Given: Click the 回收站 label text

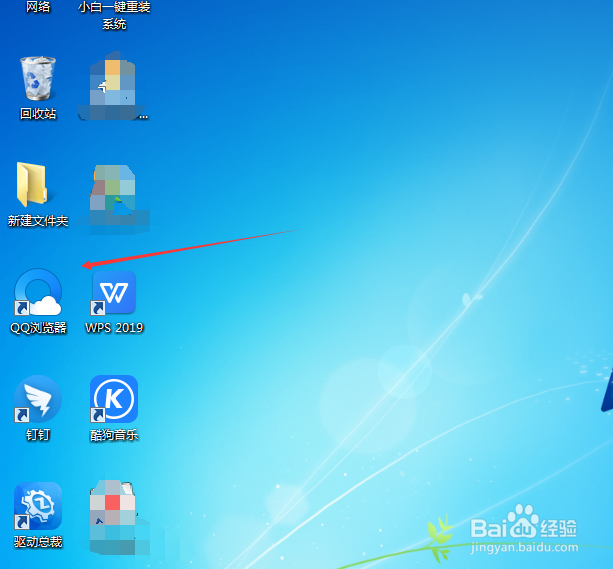Looking at the screenshot, I should coord(38,114).
